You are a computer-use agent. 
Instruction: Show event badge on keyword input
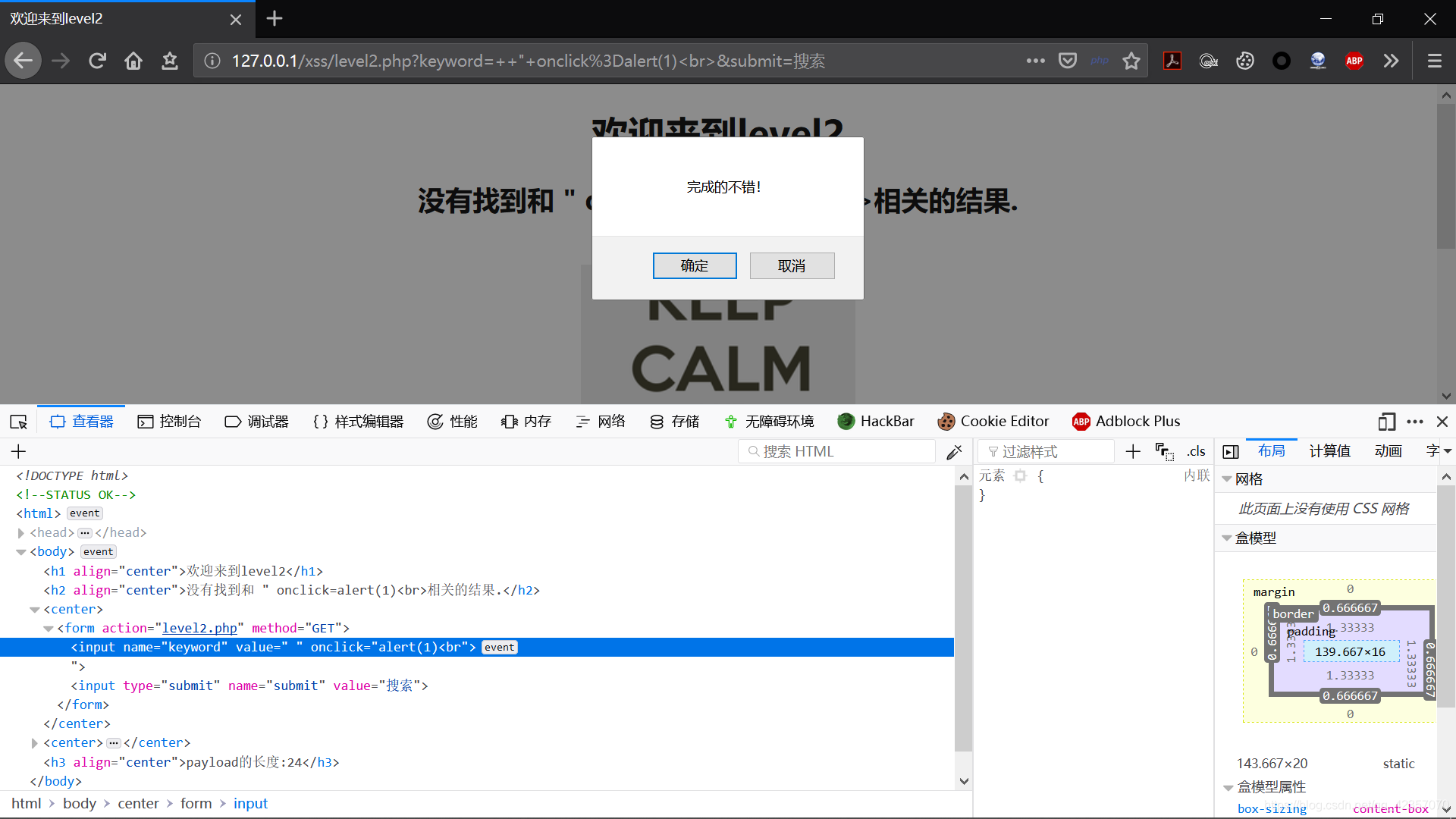point(499,648)
